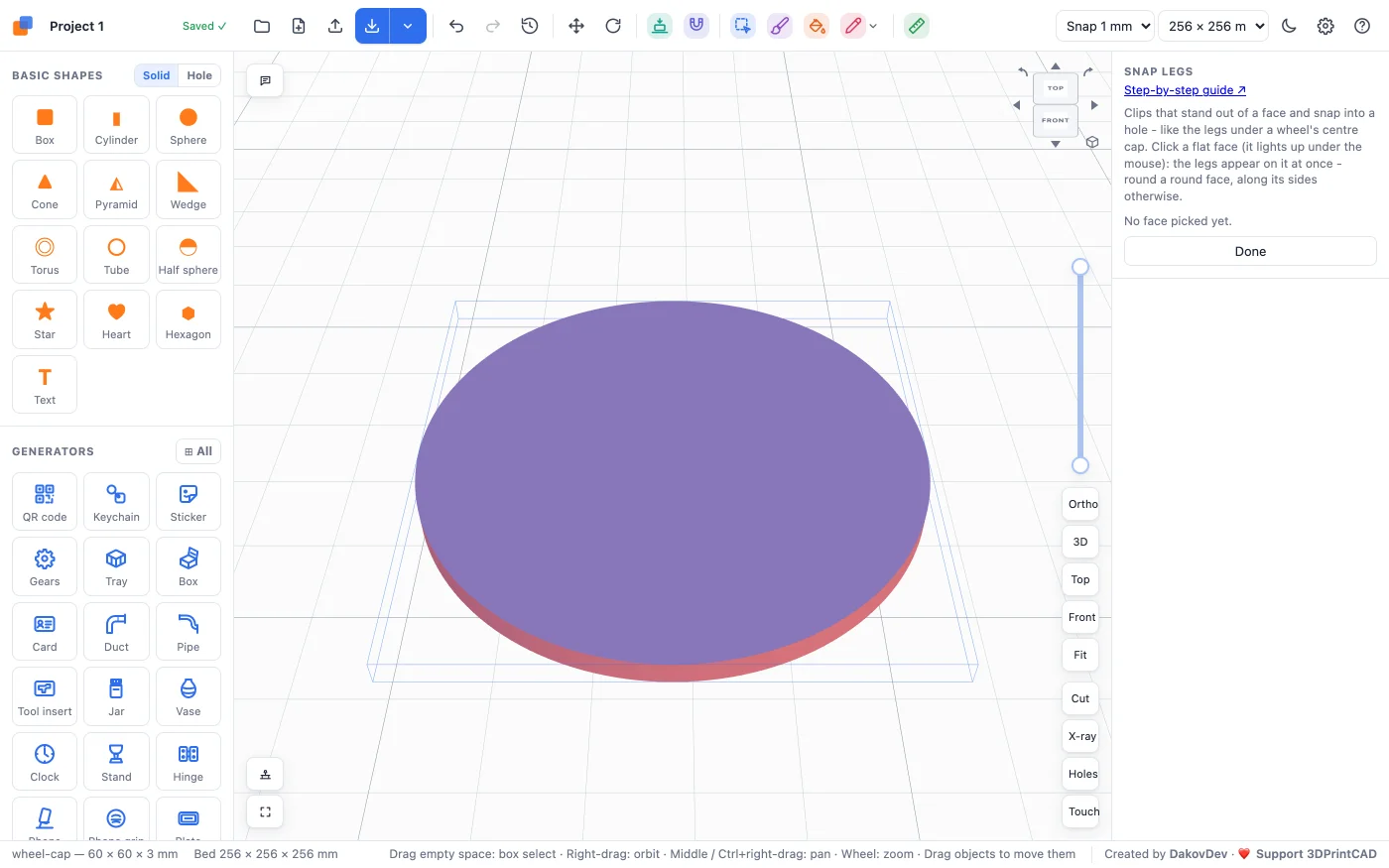1389x868 pixels.
Task: Activate the green ruler measure tool
Action: [917, 26]
